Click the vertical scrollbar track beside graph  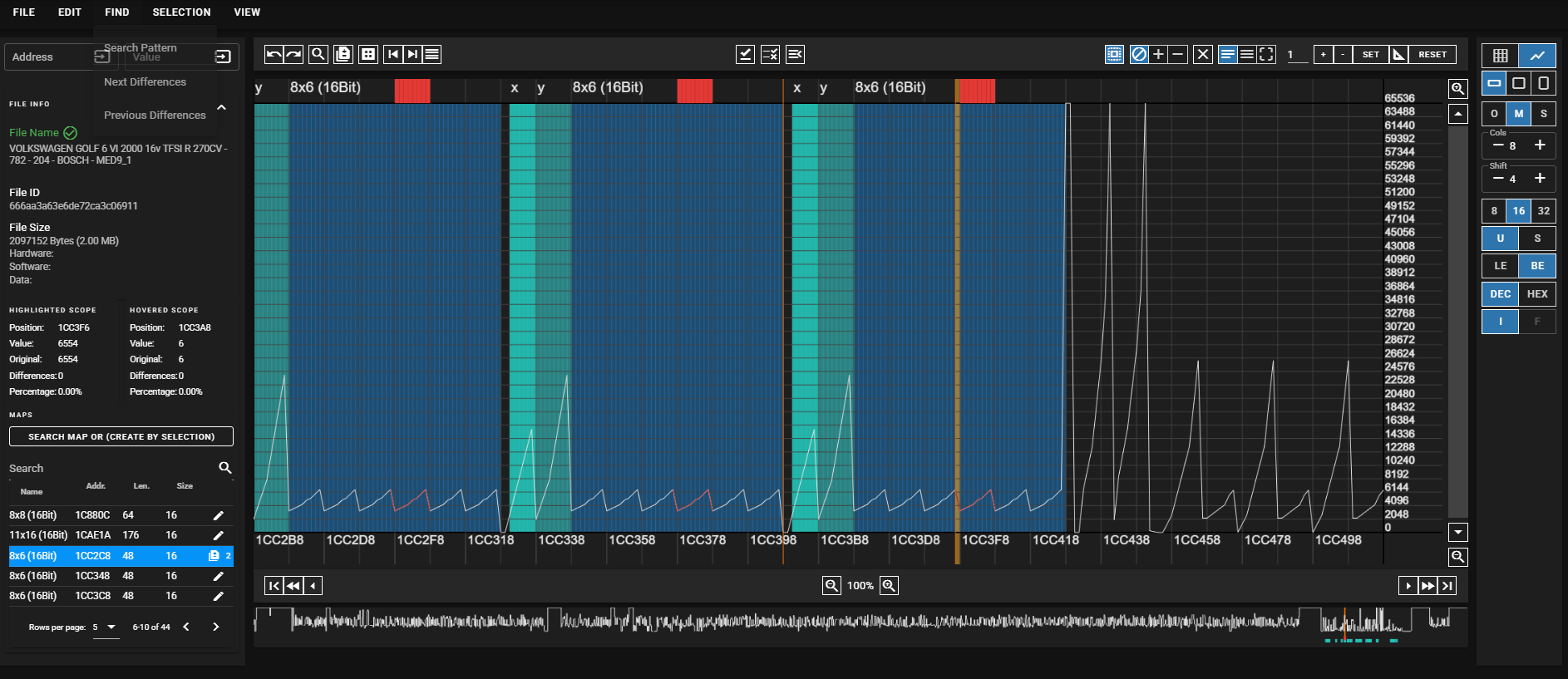point(1457,322)
